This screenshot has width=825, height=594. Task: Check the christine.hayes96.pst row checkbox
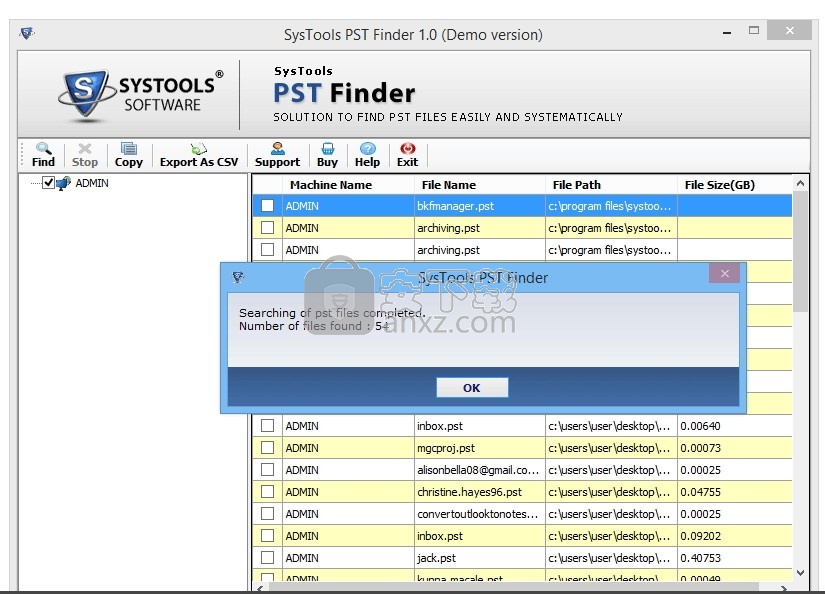(x=267, y=492)
